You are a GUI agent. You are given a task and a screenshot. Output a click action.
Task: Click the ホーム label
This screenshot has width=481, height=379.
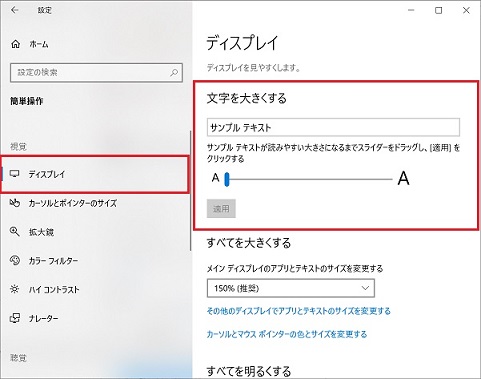click(39, 44)
